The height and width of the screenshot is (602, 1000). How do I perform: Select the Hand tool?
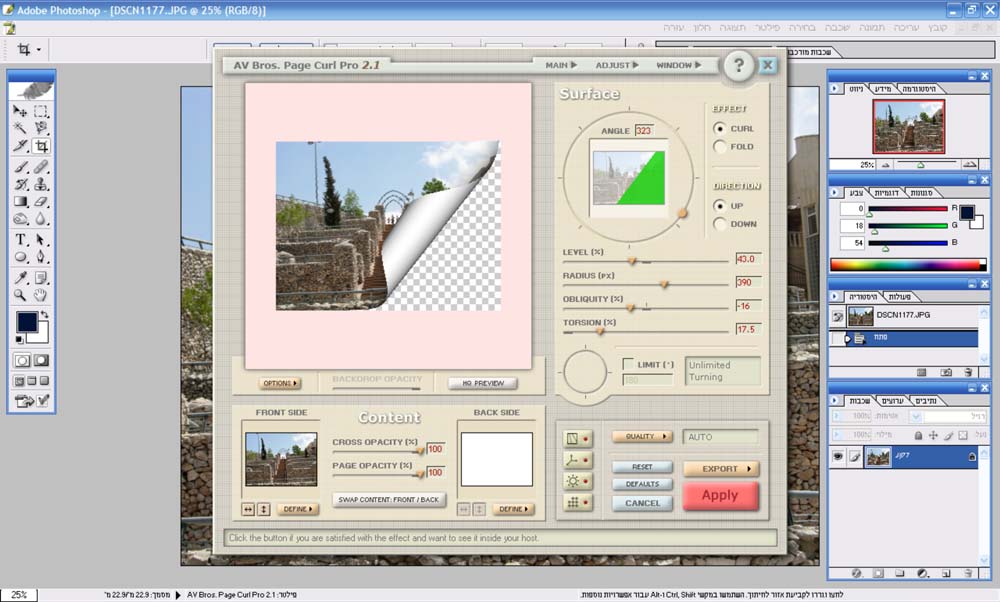pyautogui.click(x=41, y=295)
